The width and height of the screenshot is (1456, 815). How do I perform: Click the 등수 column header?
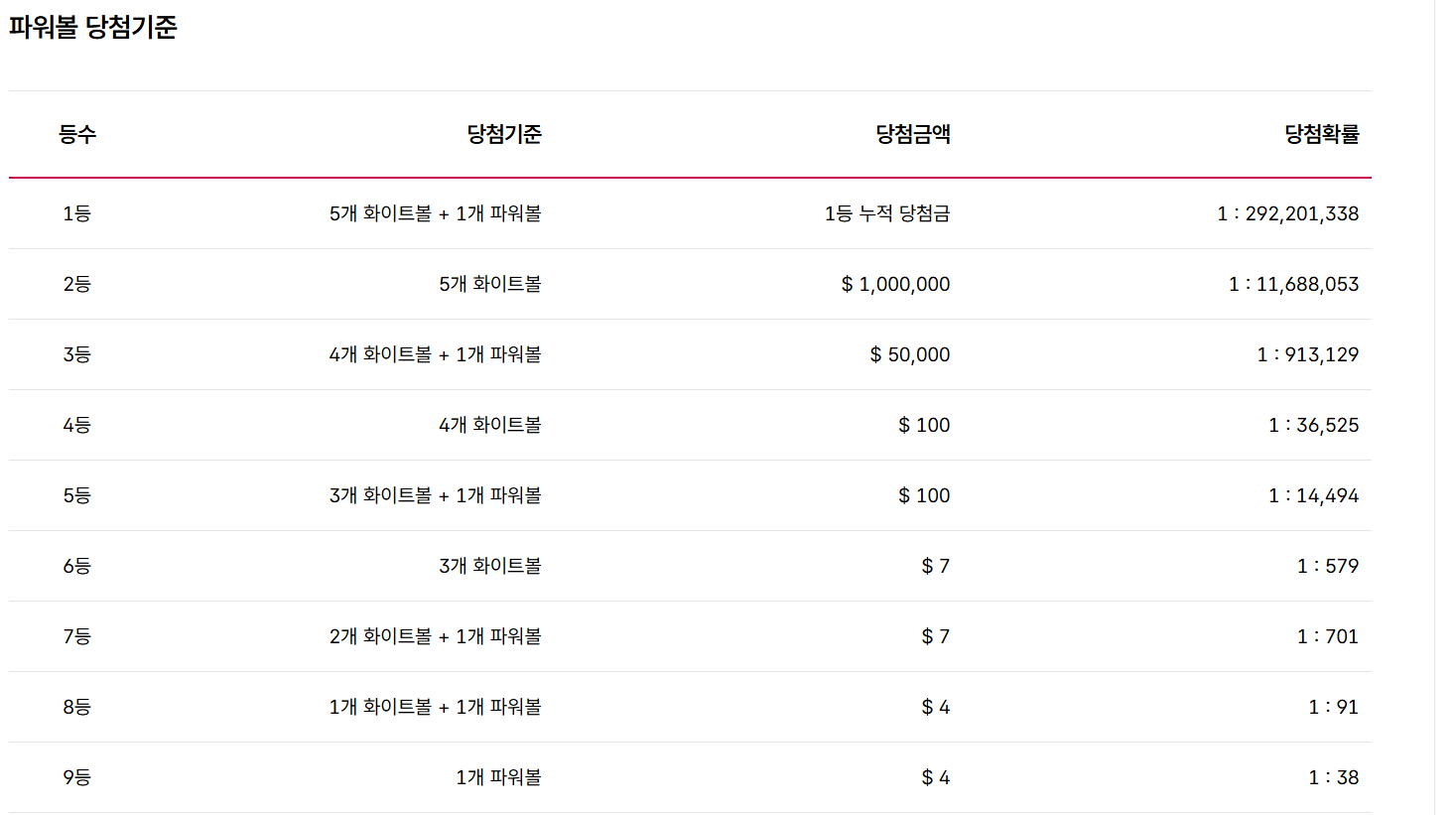(x=77, y=134)
